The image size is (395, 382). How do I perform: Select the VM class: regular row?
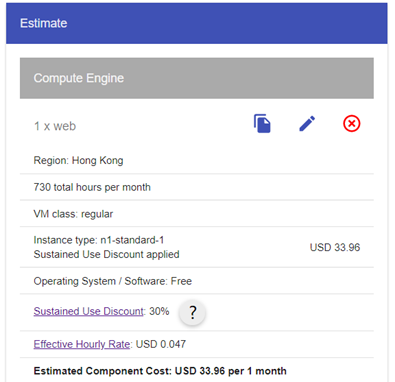tap(197, 214)
